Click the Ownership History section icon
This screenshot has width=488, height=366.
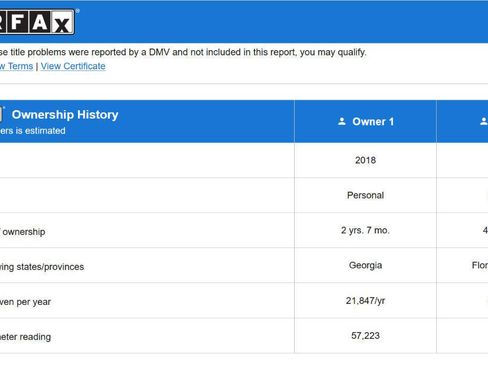point(2,114)
